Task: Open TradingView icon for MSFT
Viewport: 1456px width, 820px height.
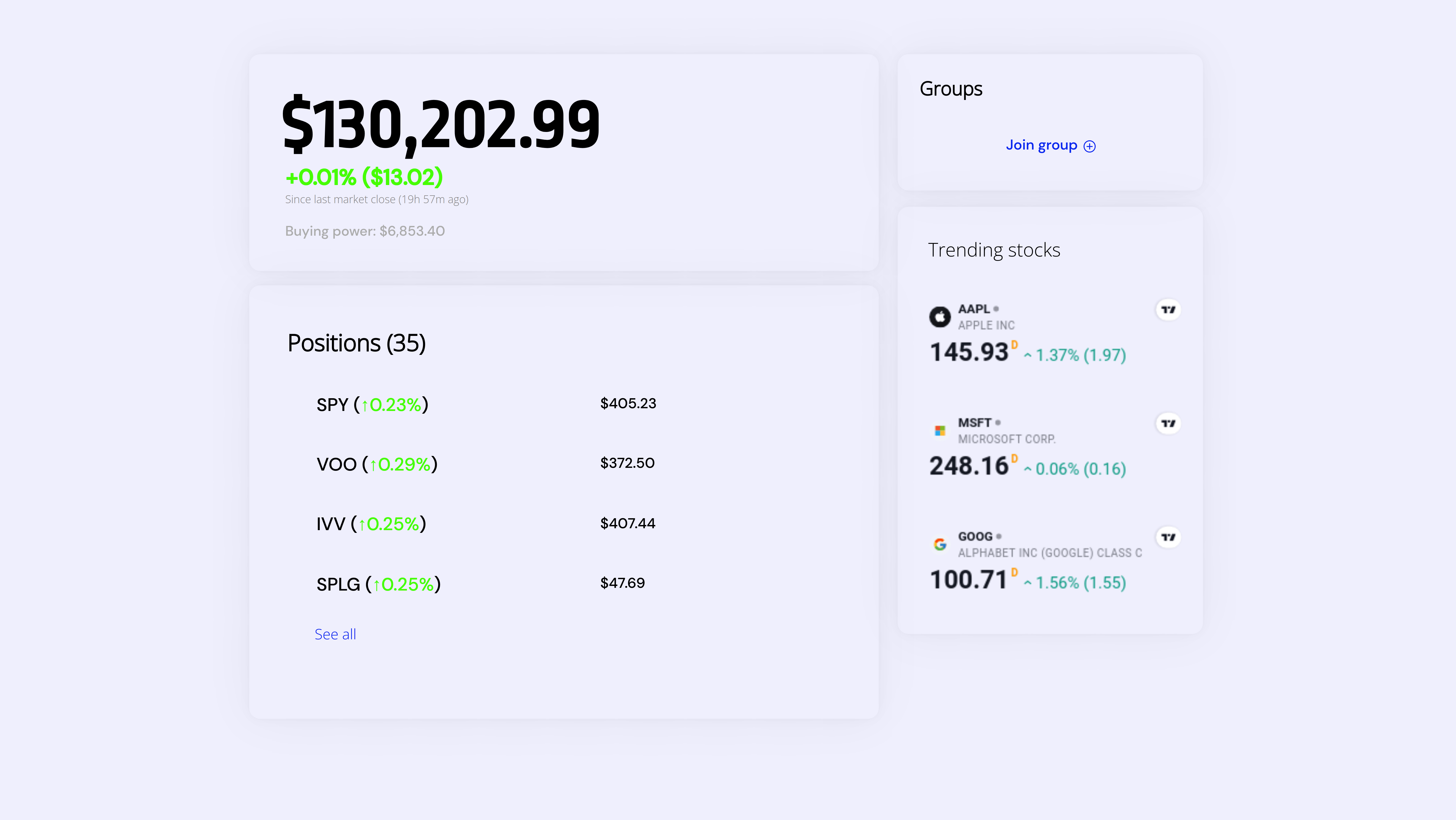Action: [x=1168, y=423]
